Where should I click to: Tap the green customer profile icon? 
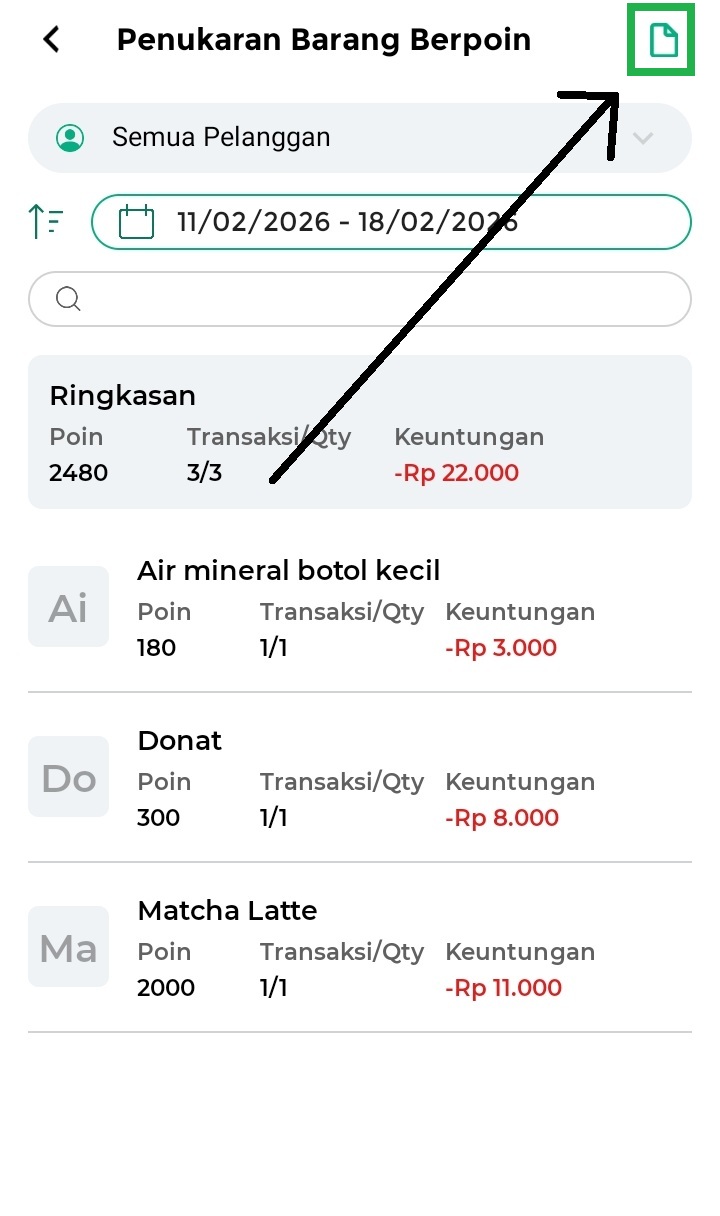70,138
